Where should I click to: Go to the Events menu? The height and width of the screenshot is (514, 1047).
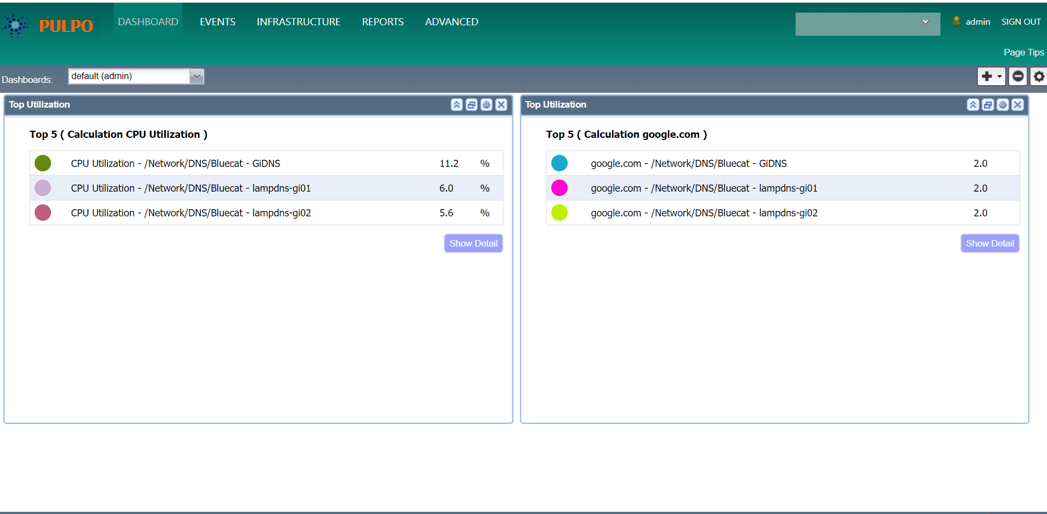click(217, 22)
